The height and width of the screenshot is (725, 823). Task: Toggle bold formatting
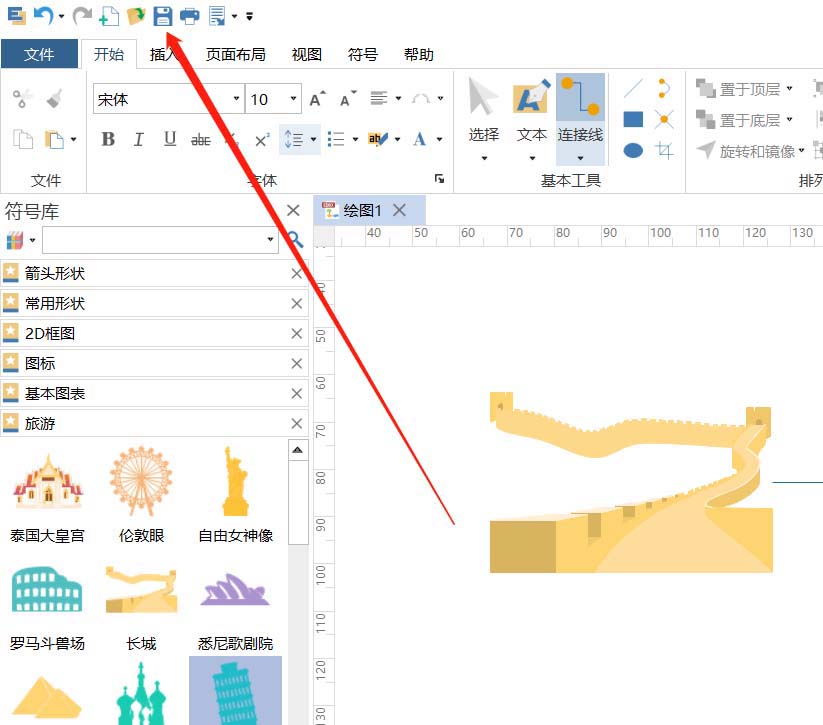pos(108,139)
